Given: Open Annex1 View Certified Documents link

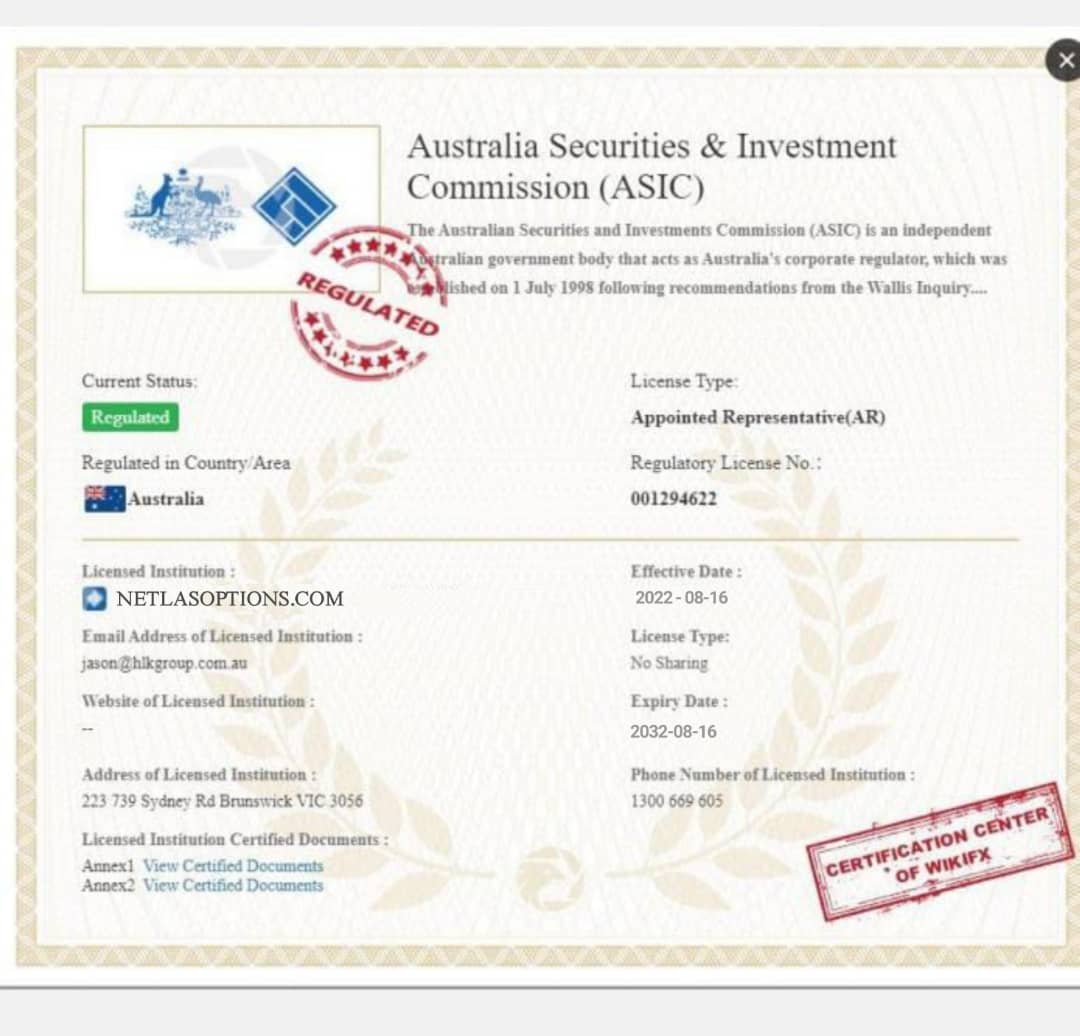Looking at the screenshot, I should [x=233, y=866].
